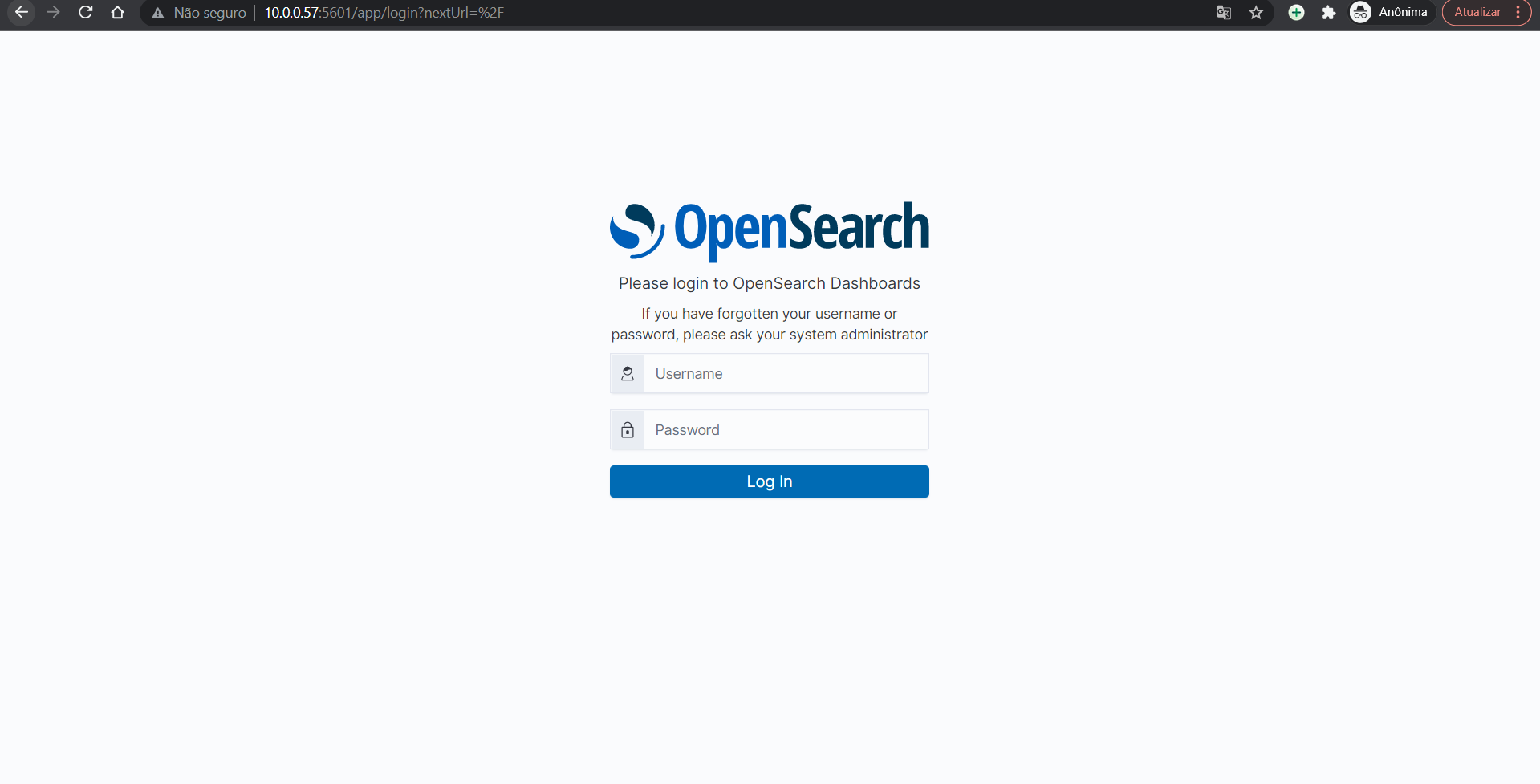Click the lock icon beside Password
Image resolution: width=1540 pixels, height=784 pixels.
click(x=628, y=430)
